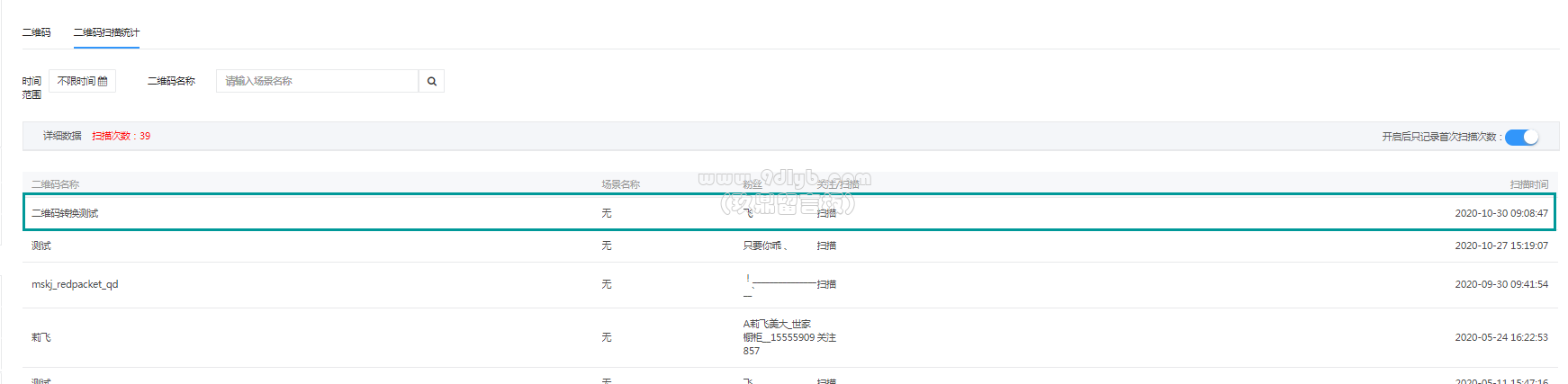1568x384 pixels.
Task: Click the magnifier search icon button
Action: click(432, 81)
